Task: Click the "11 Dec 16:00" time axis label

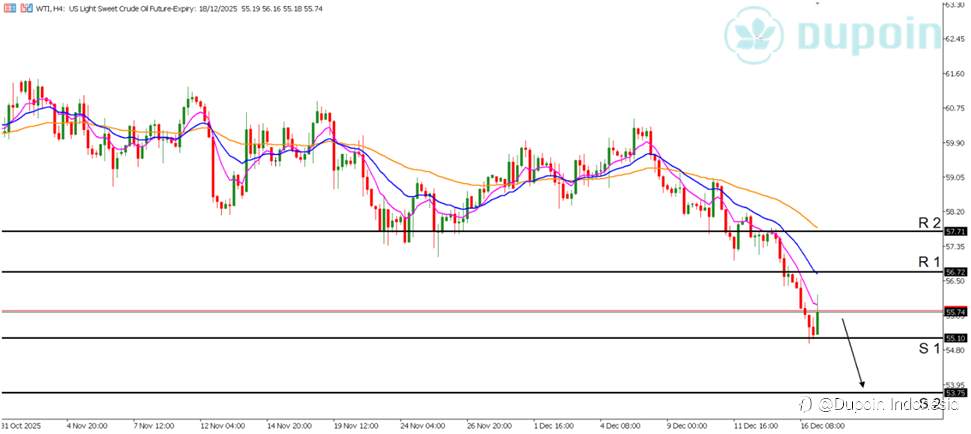Action: [x=758, y=426]
